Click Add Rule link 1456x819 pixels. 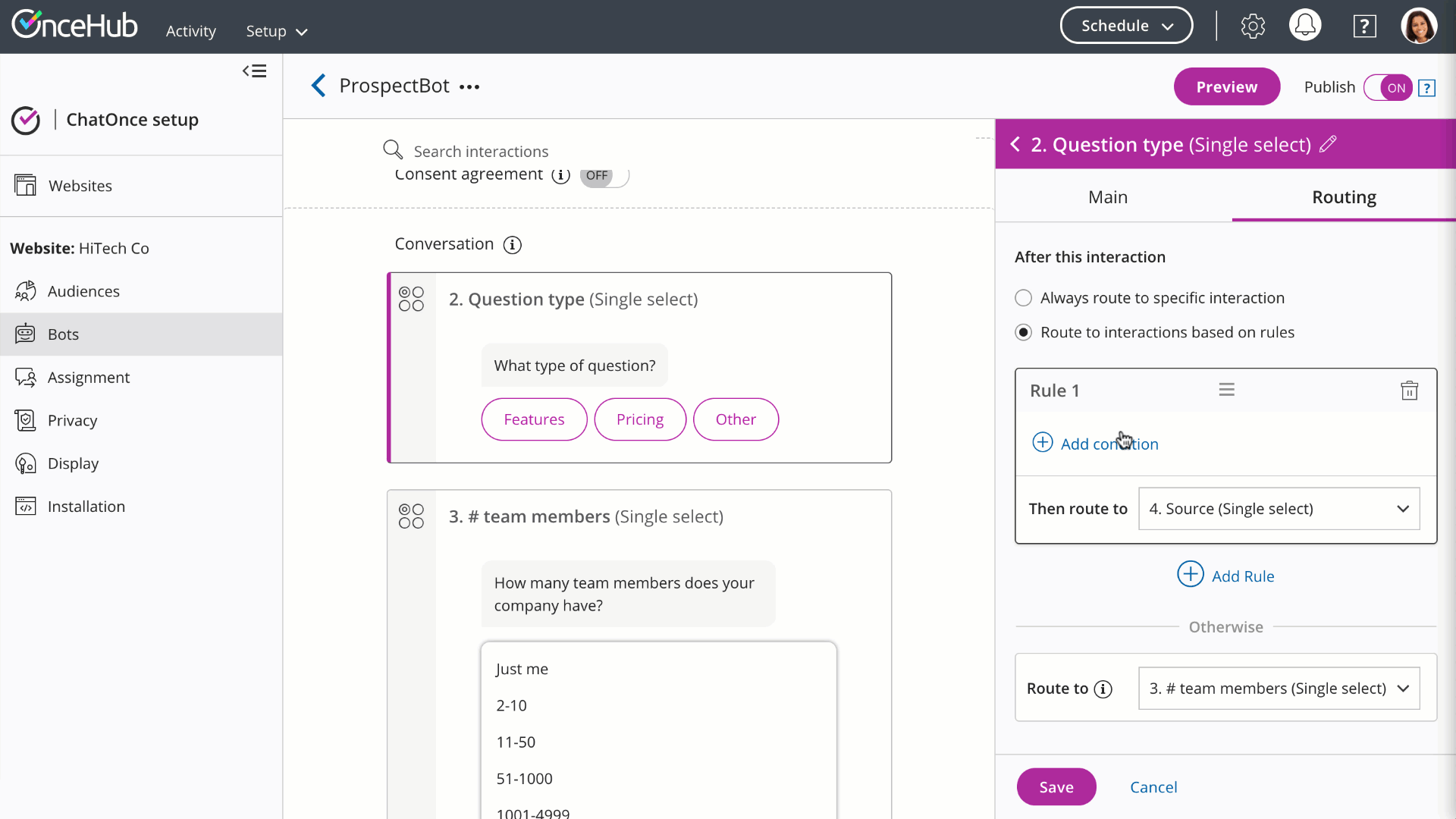[1226, 576]
